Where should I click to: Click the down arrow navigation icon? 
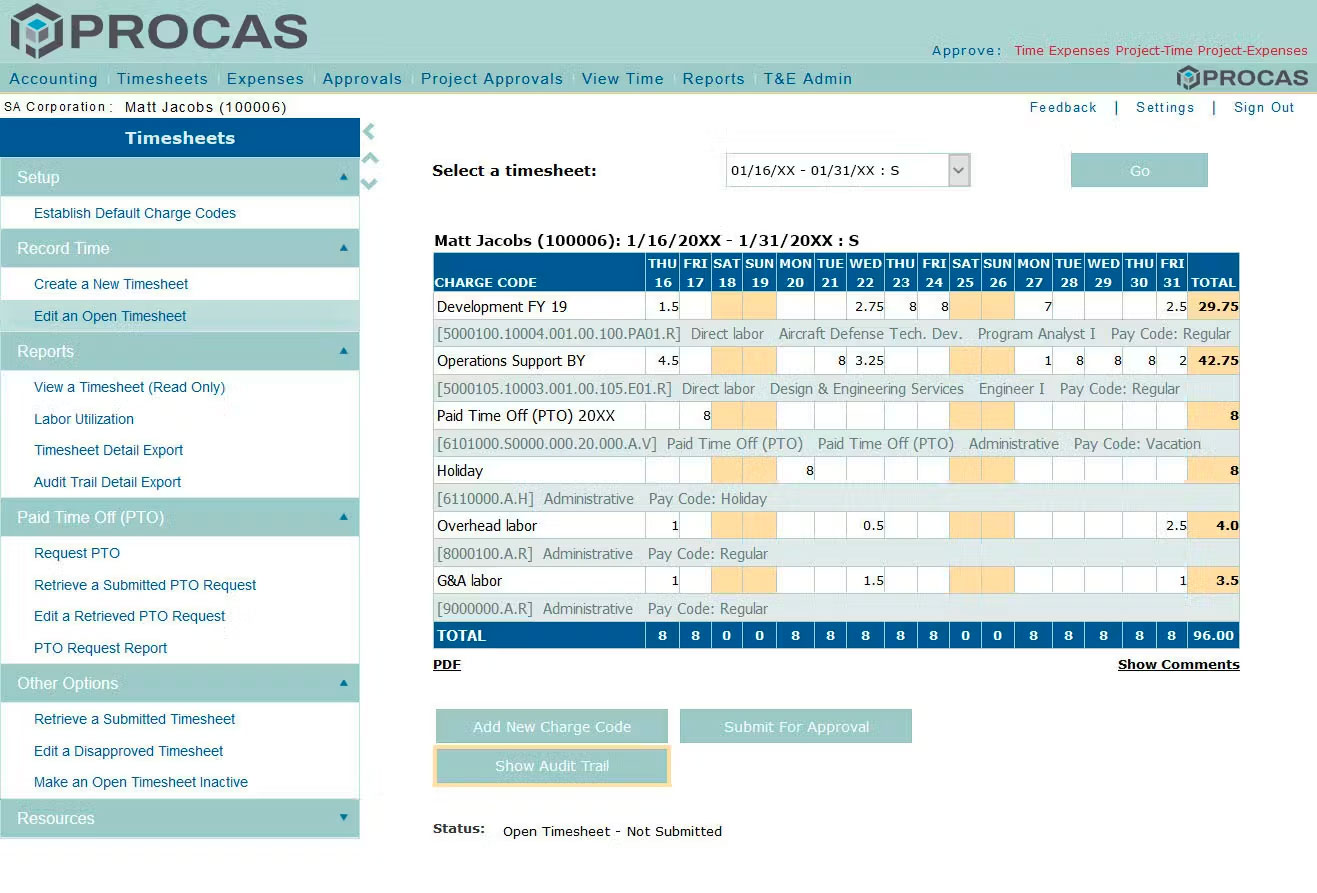[x=369, y=183]
